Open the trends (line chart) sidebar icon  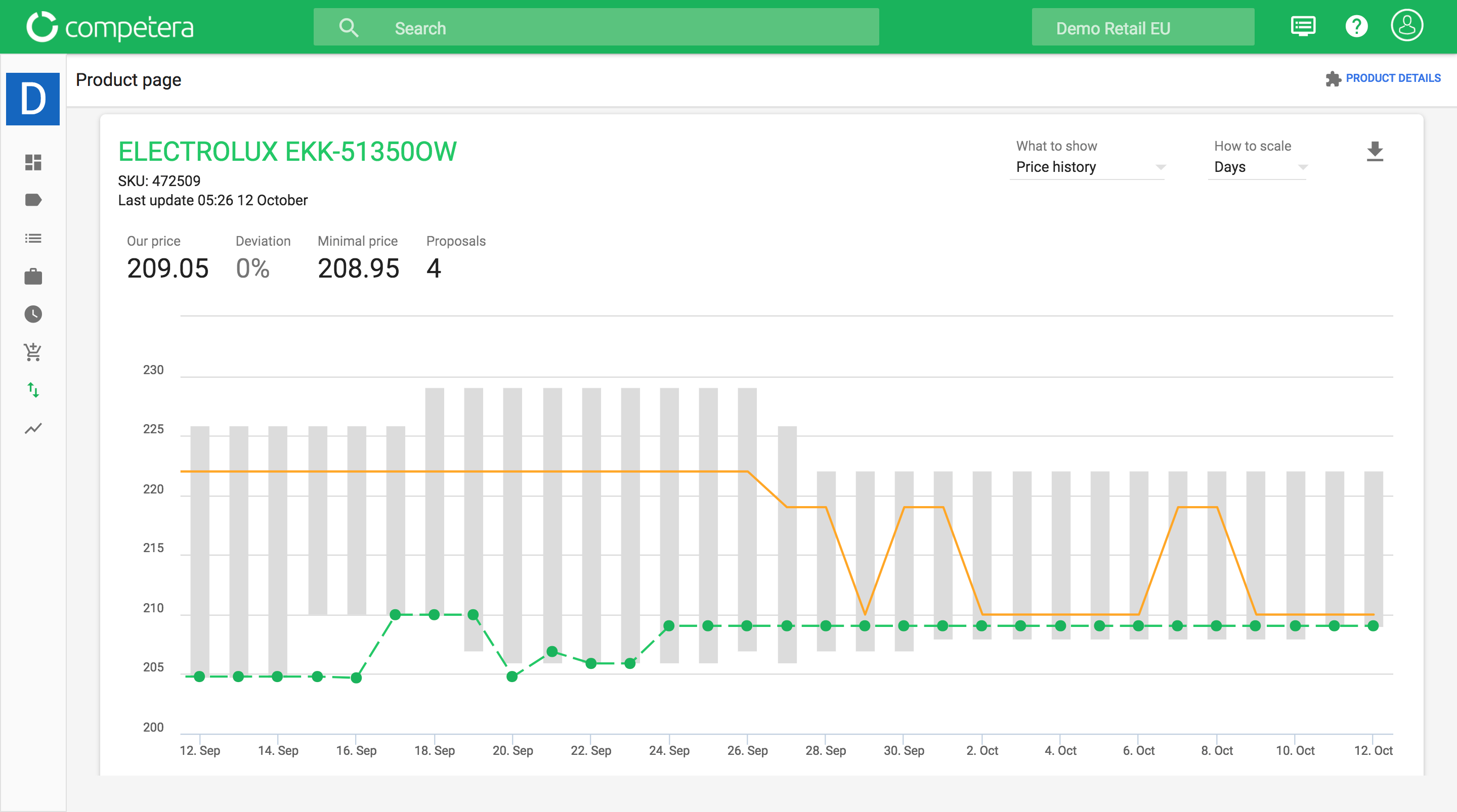pos(33,428)
